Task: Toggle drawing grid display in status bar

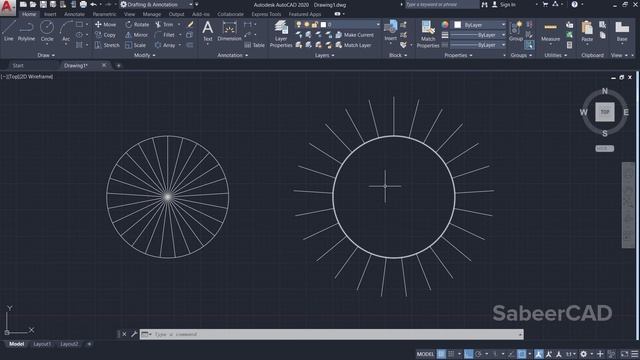Action: [441, 354]
